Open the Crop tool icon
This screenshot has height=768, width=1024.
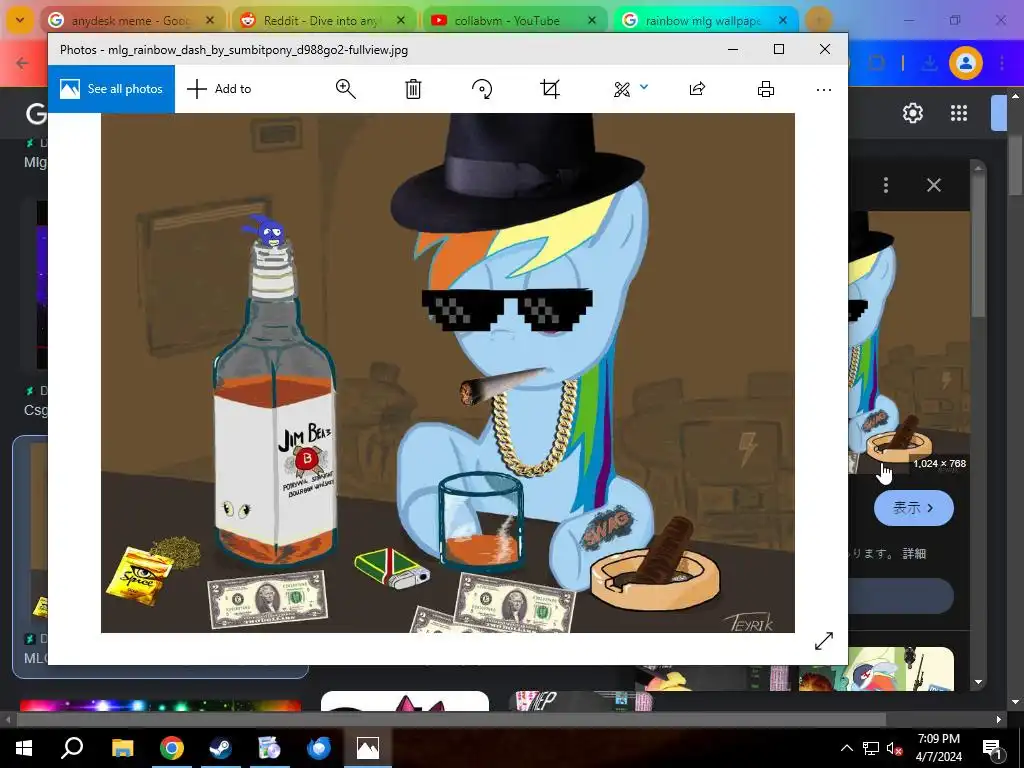tap(550, 89)
